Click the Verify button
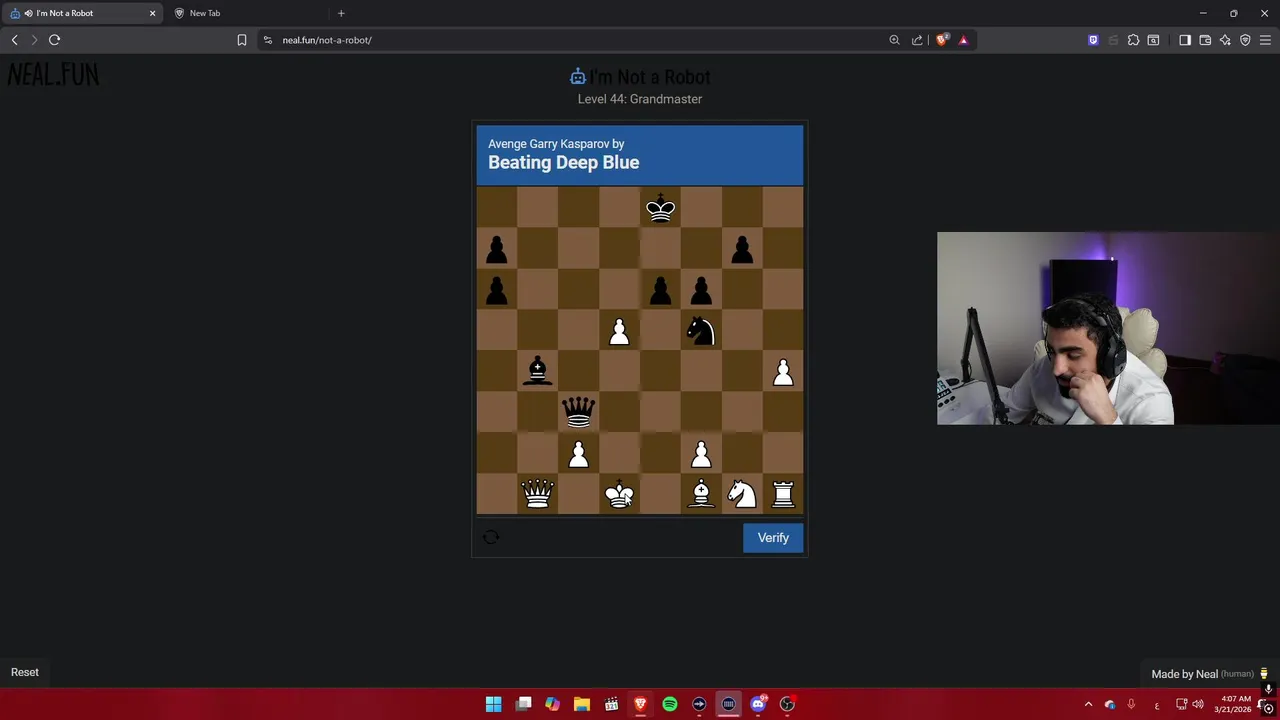This screenshot has width=1280, height=720. 773,538
